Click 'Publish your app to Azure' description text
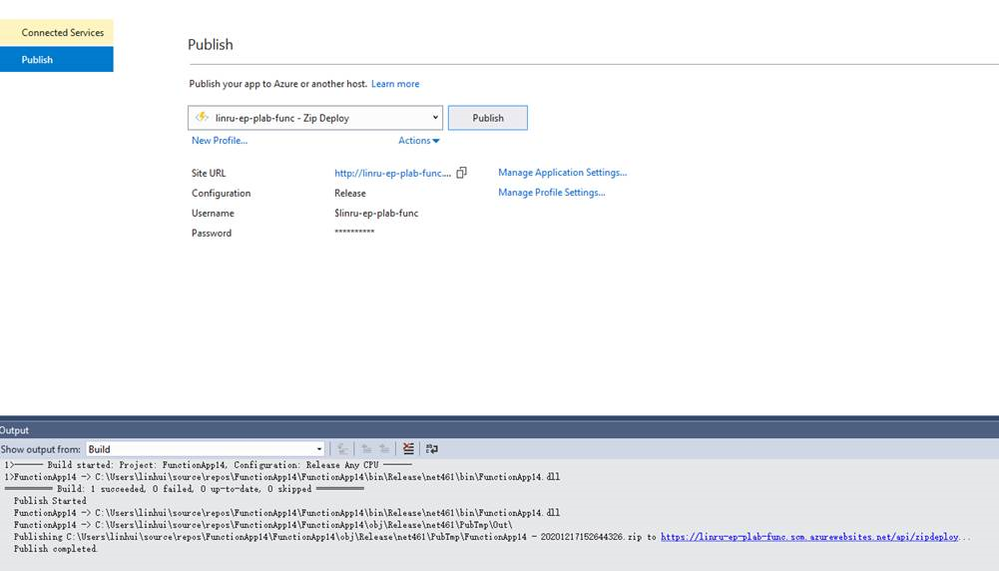This screenshot has height=571, width=999. [x=278, y=83]
